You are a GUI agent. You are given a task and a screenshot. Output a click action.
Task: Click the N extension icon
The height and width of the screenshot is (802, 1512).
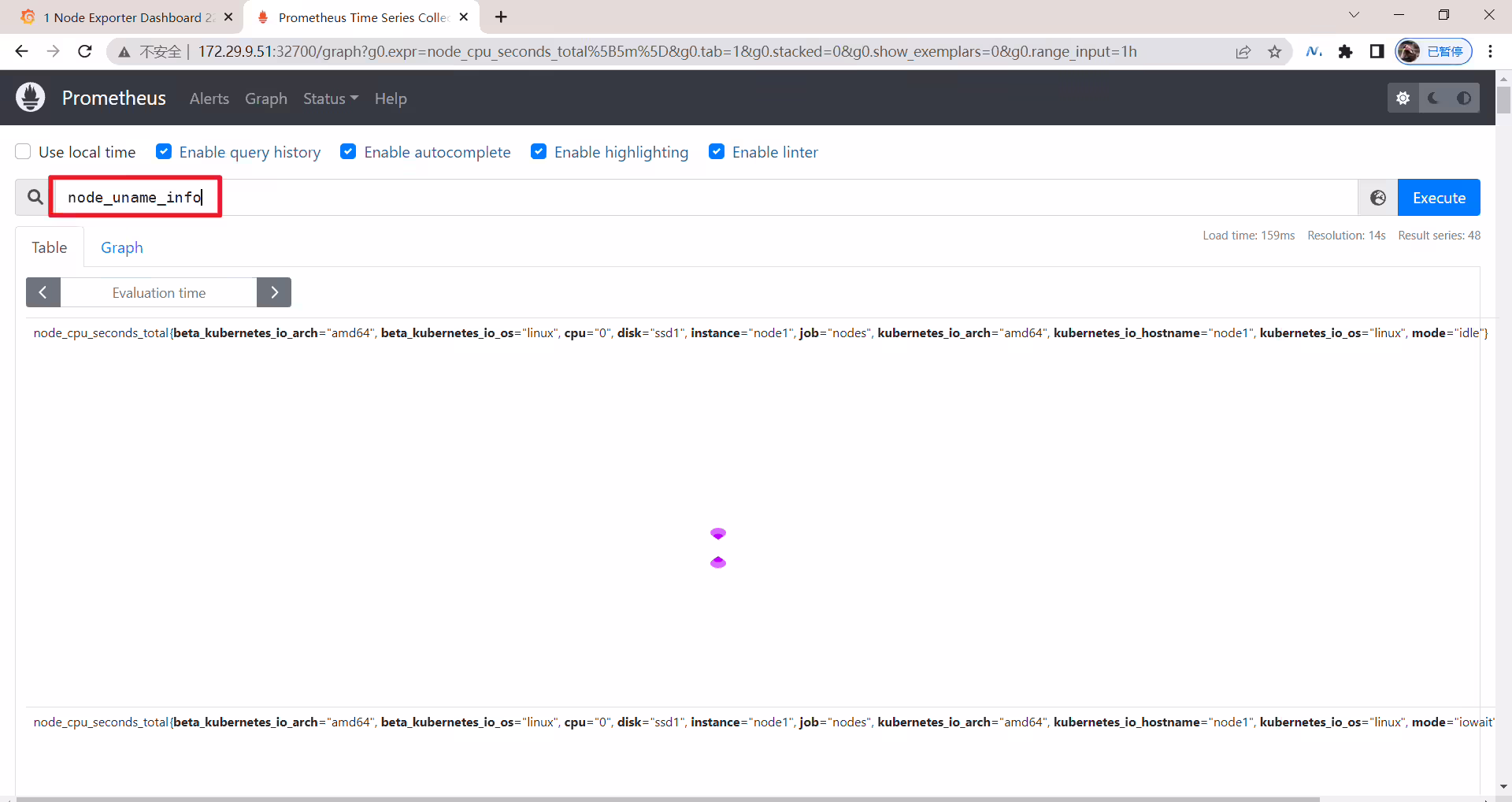click(1314, 52)
